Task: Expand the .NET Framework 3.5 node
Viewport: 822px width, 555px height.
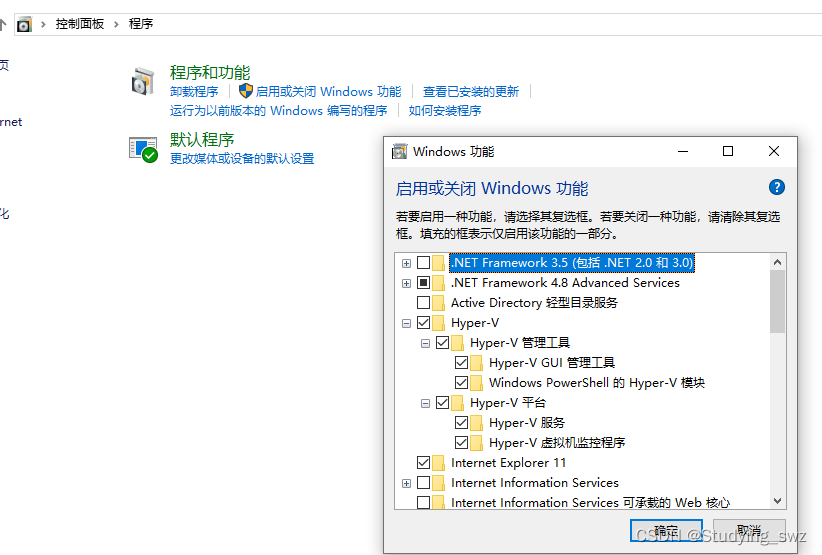Action: 406,263
